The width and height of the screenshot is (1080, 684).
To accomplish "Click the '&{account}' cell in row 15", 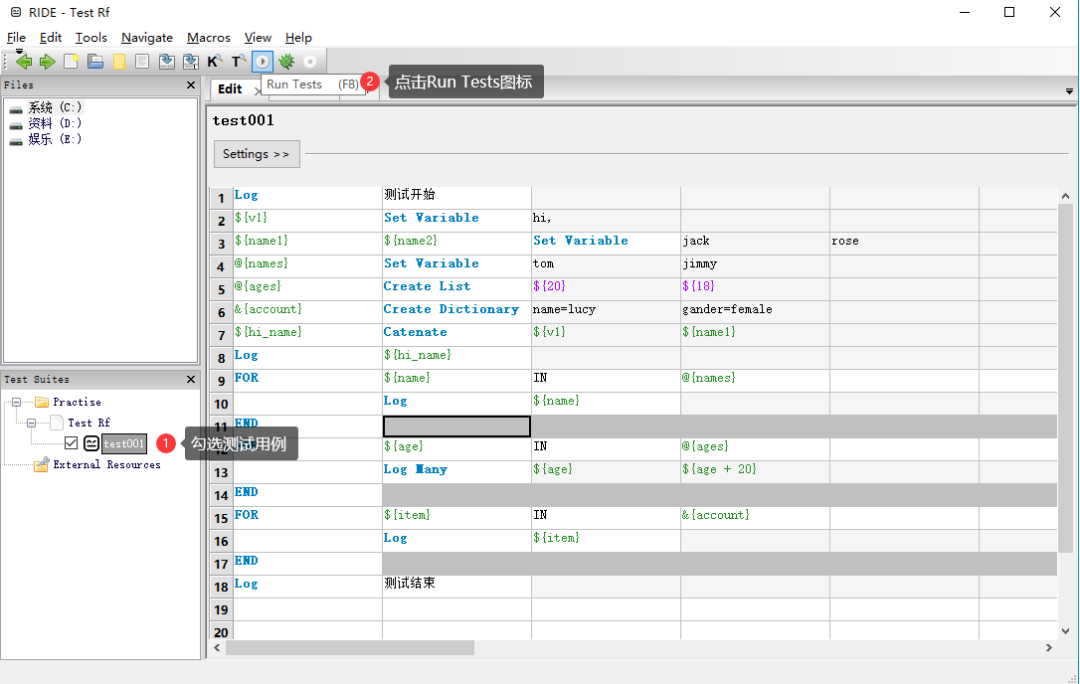I will pyautogui.click(x=755, y=517).
